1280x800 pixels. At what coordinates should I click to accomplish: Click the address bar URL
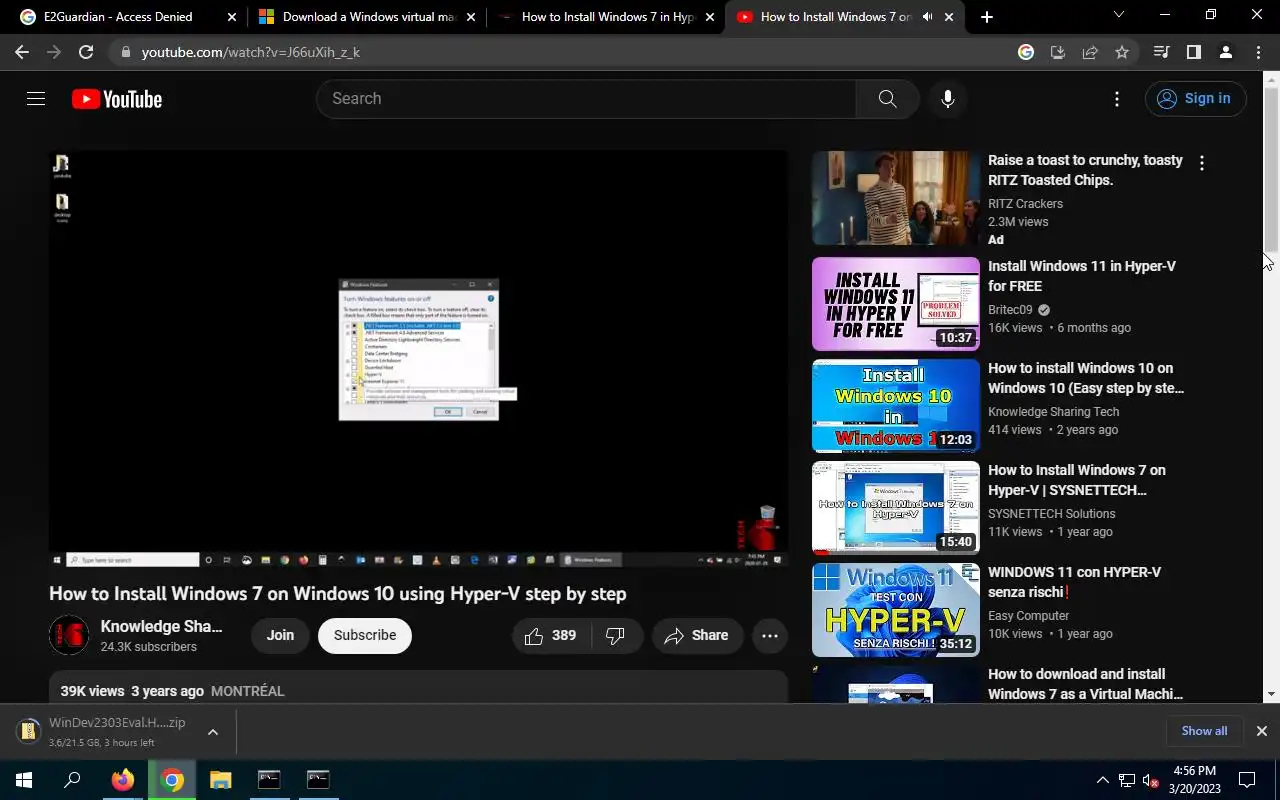click(250, 52)
